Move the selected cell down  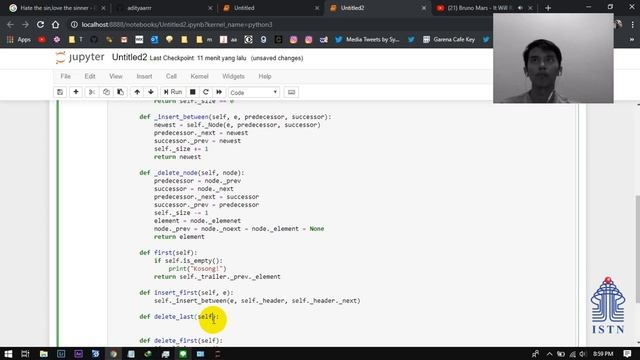pyautogui.click(x=151, y=92)
